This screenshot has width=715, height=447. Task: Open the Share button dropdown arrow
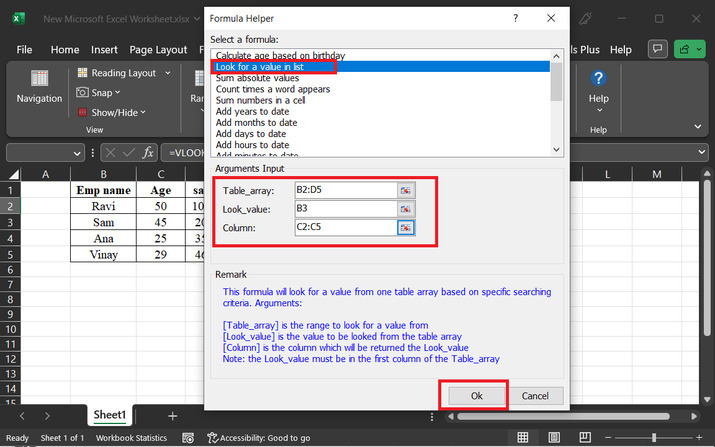699,49
